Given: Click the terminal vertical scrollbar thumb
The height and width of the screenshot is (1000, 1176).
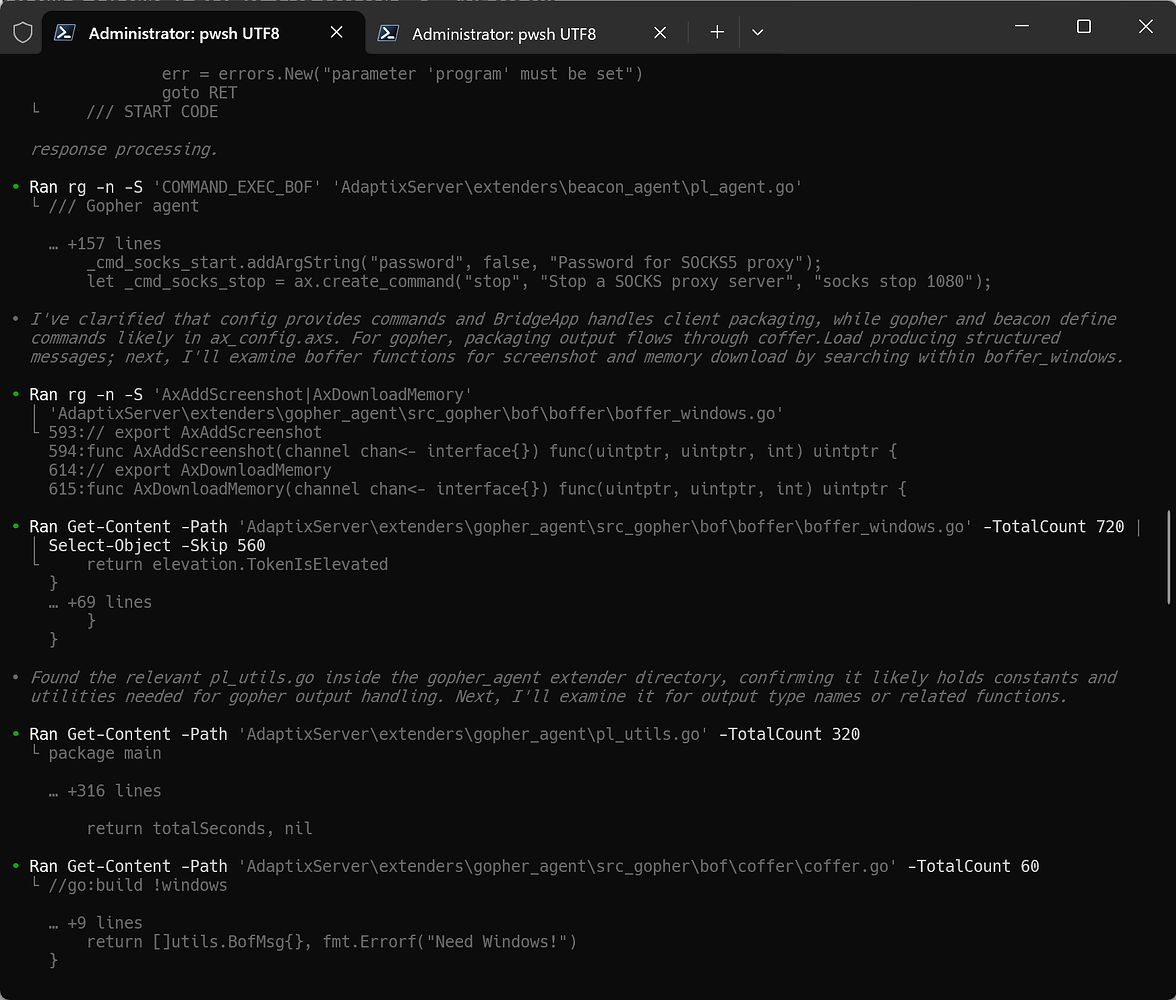Looking at the screenshot, I should pyautogui.click(x=1168, y=557).
